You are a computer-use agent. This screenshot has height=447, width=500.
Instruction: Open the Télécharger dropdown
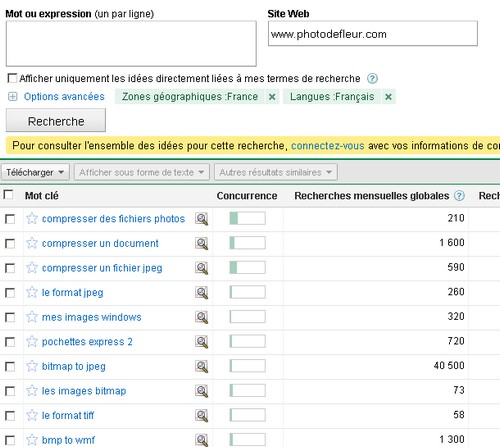tap(35, 172)
